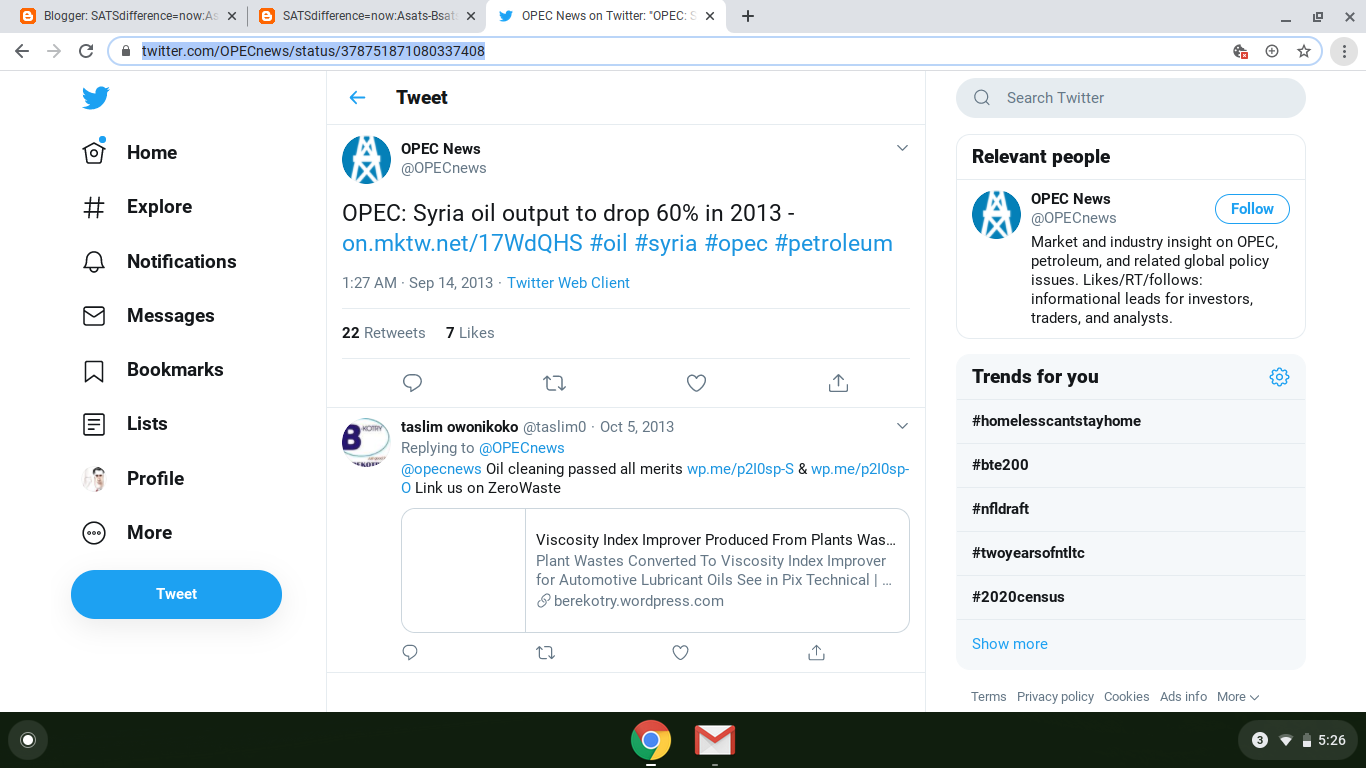The width and height of the screenshot is (1366, 768).
Task: Open OPEC News avatar in Relevant people
Action: [x=996, y=214]
